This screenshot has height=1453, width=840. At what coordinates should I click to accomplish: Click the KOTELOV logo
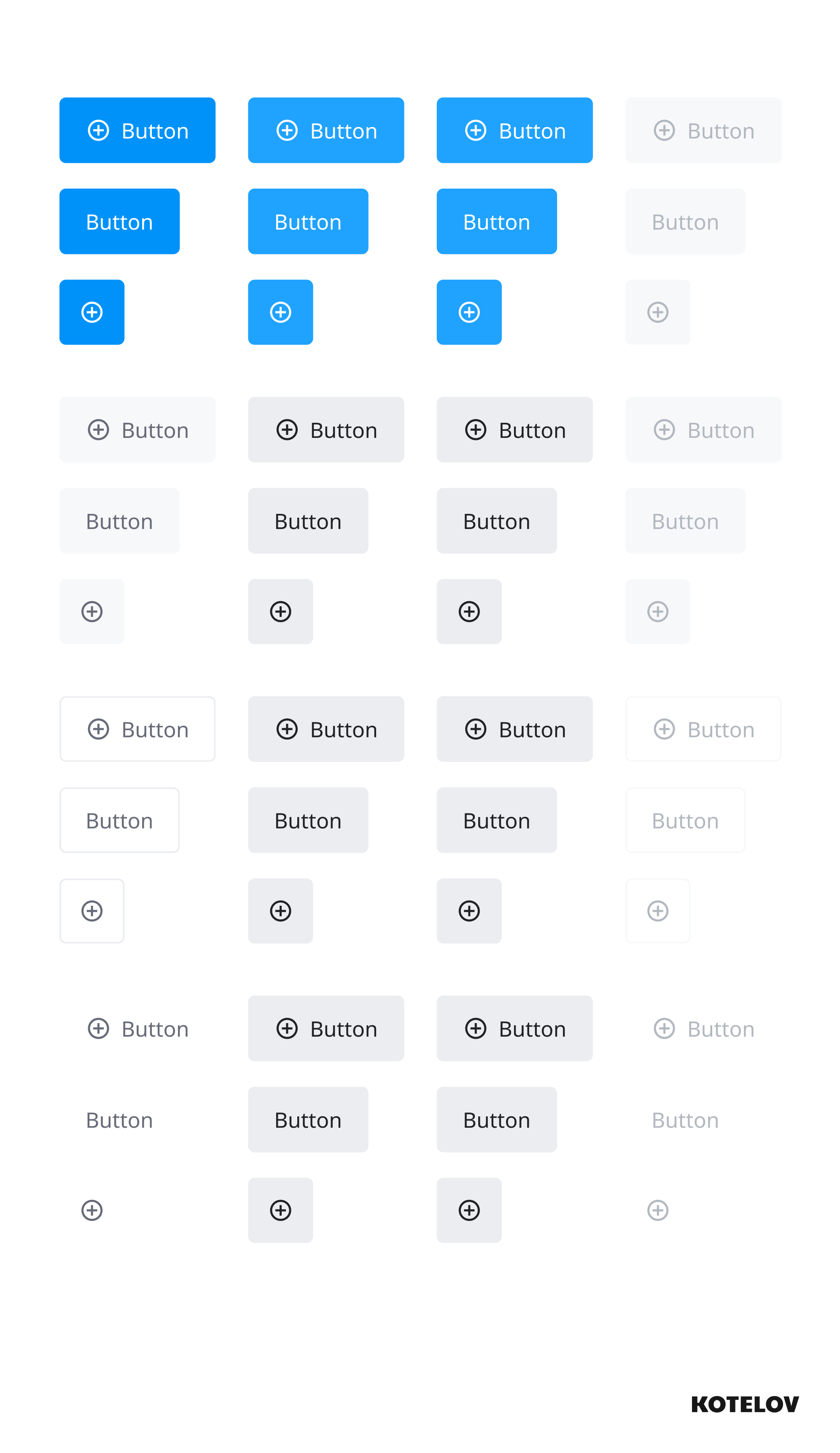click(744, 1404)
